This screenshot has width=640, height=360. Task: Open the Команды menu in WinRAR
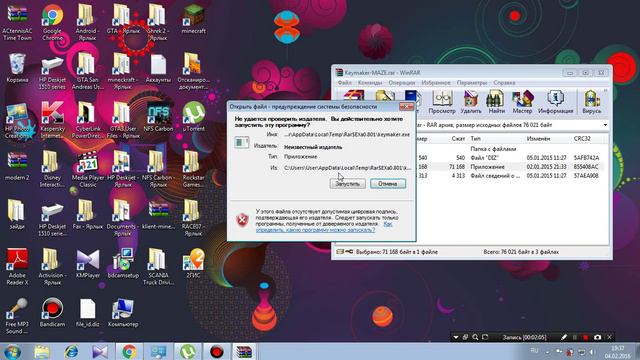370,82
